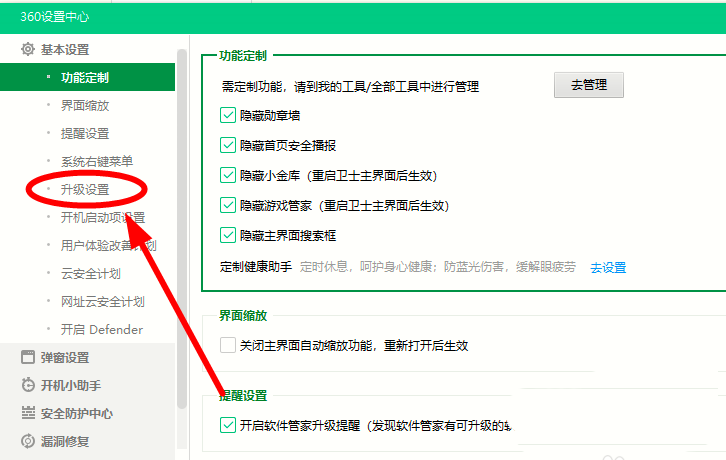
Task: Click the 去管理 button
Action: (x=588, y=85)
